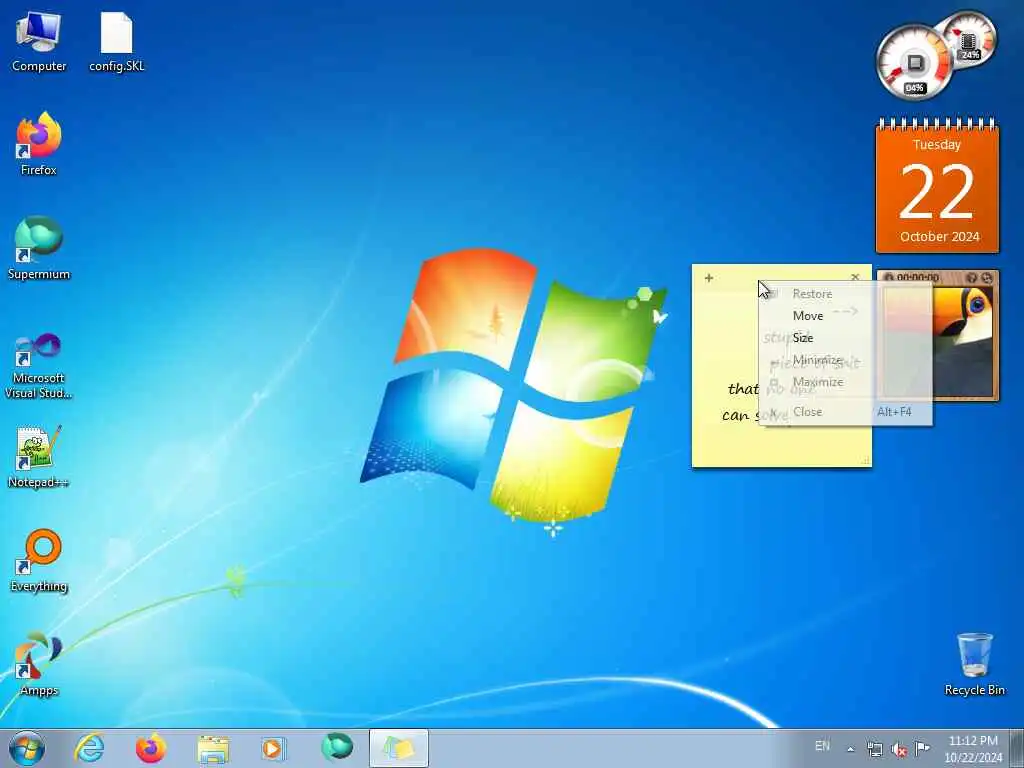Click the Show desktop strip
This screenshot has width=1024, height=768.
pyautogui.click(x=1017, y=748)
